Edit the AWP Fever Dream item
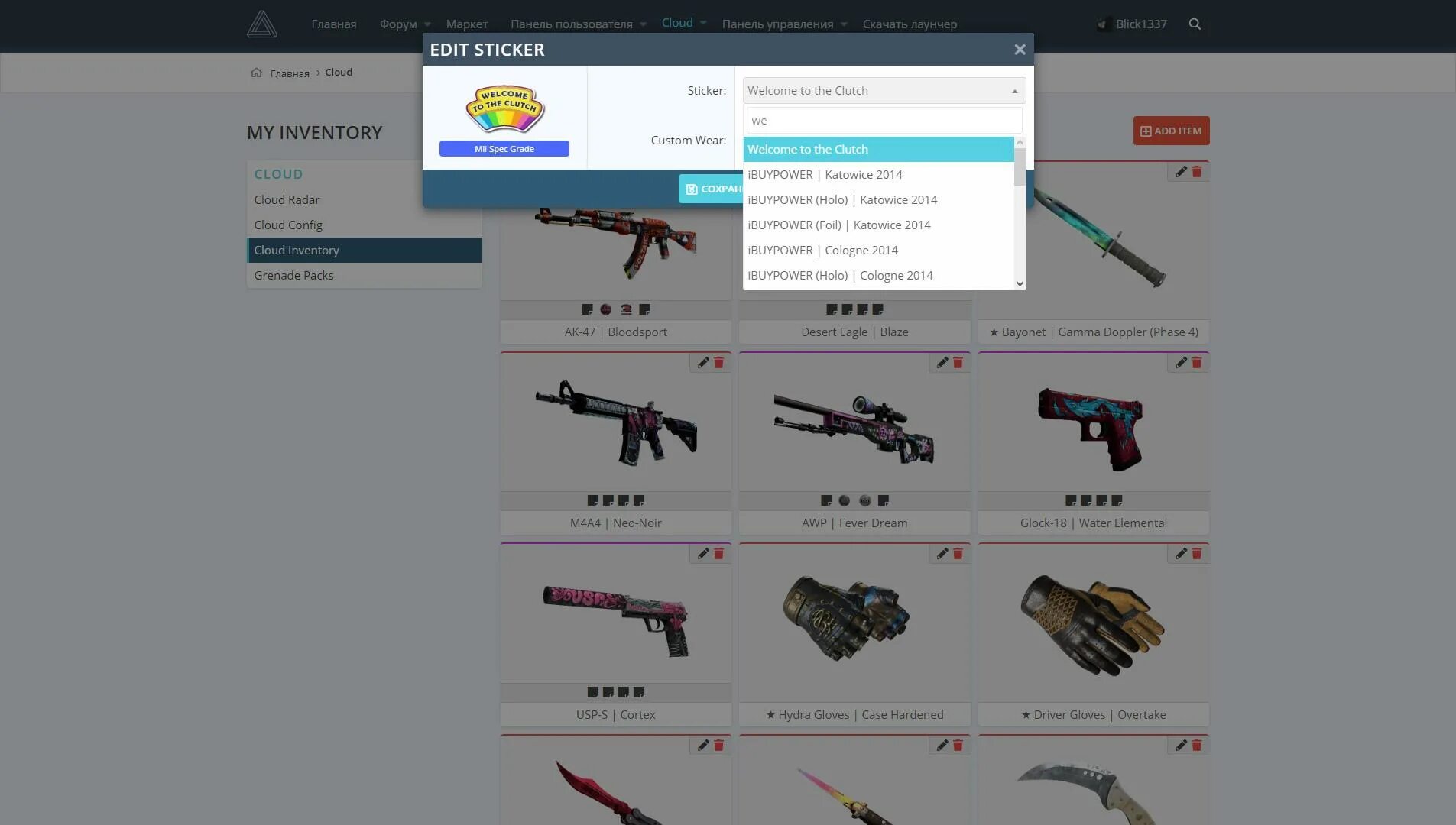Image resolution: width=1456 pixels, height=825 pixels. pos(942,363)
